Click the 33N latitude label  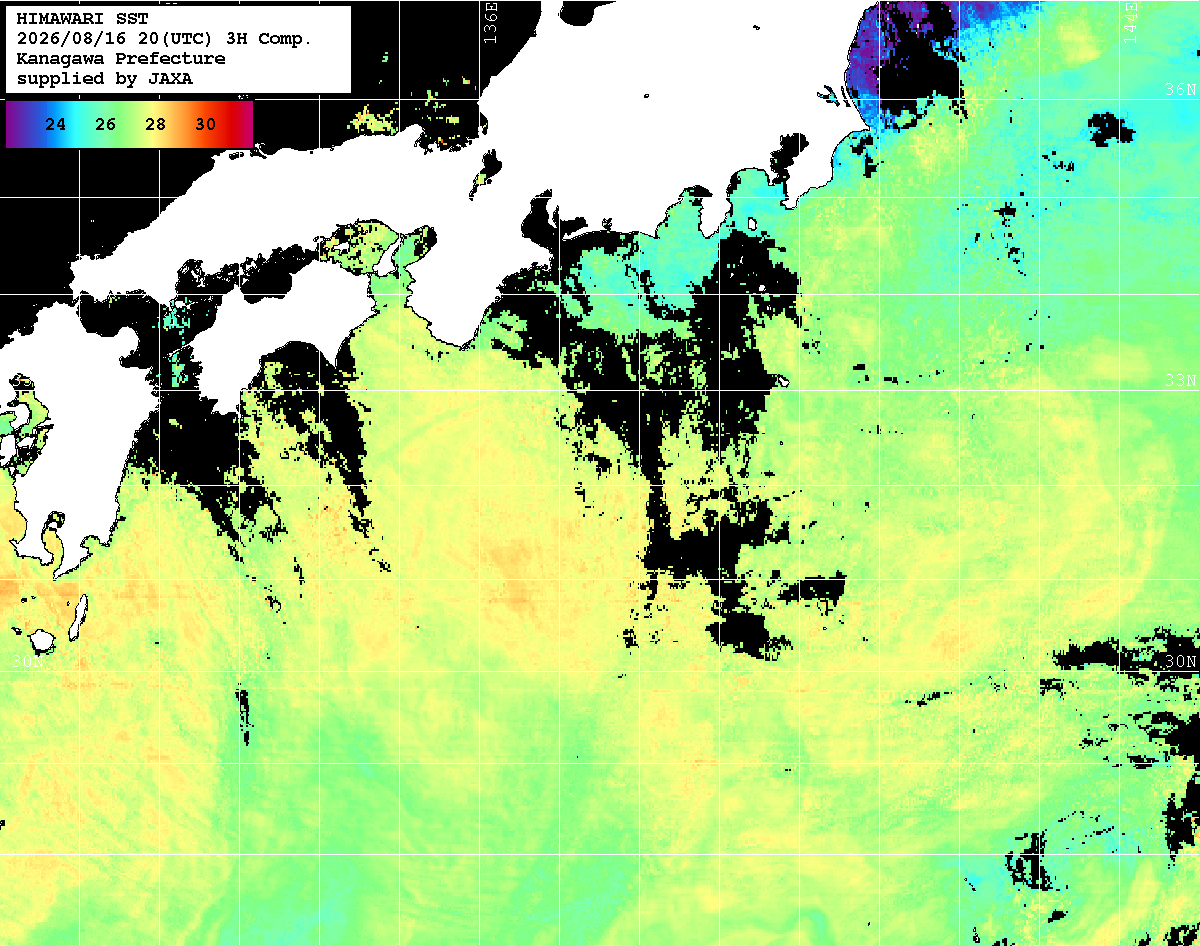[x=1181, y=380]
